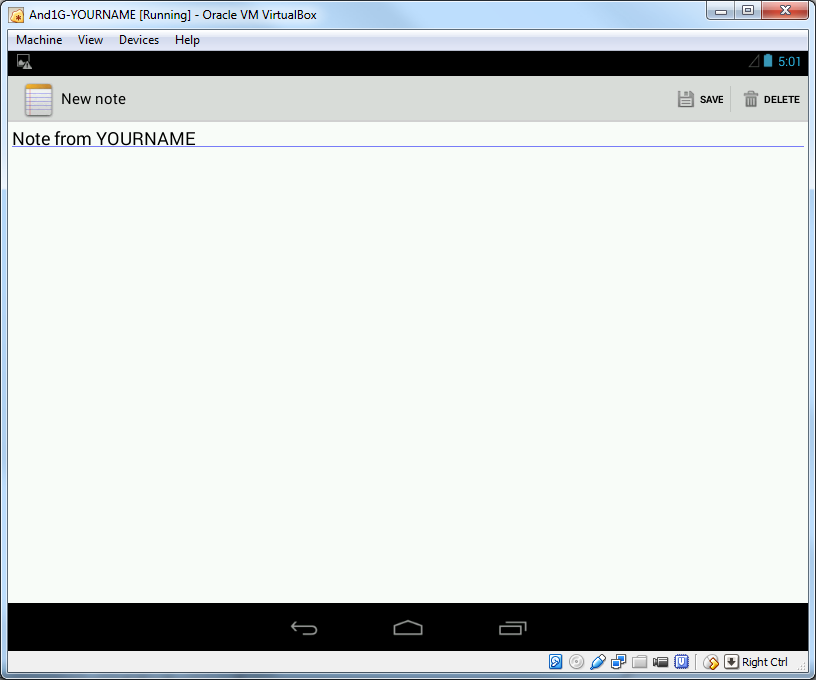The height and width of the screenshot is (680, 816).
Task: Click the signal strength icon in status bar
Action: click(754, 61)
